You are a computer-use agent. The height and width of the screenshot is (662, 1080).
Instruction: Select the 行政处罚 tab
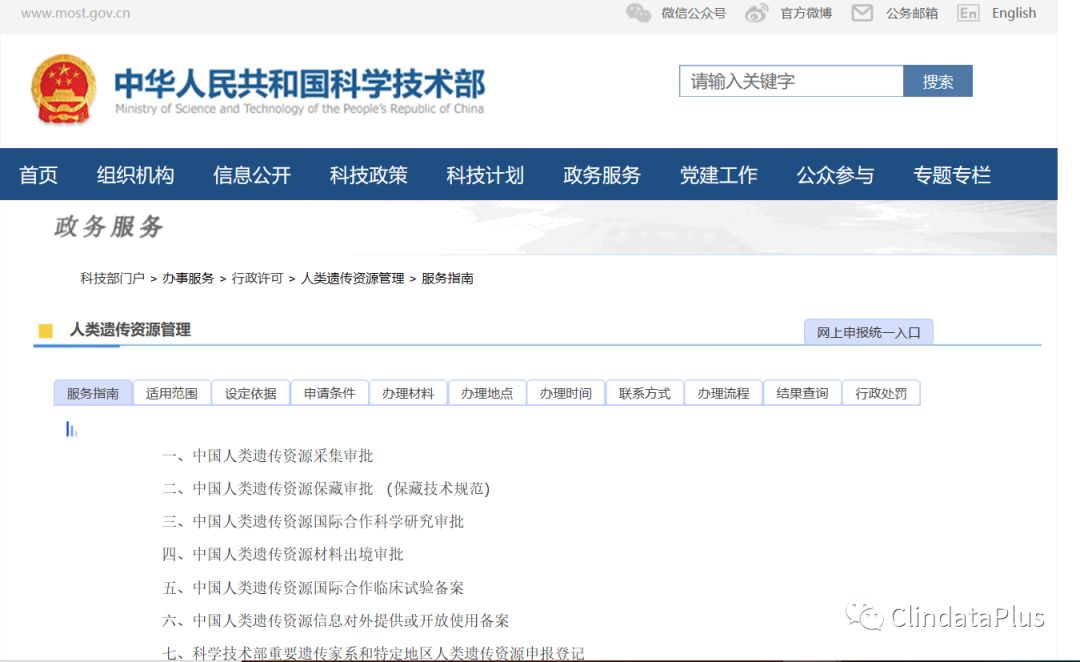pos(881,393)
